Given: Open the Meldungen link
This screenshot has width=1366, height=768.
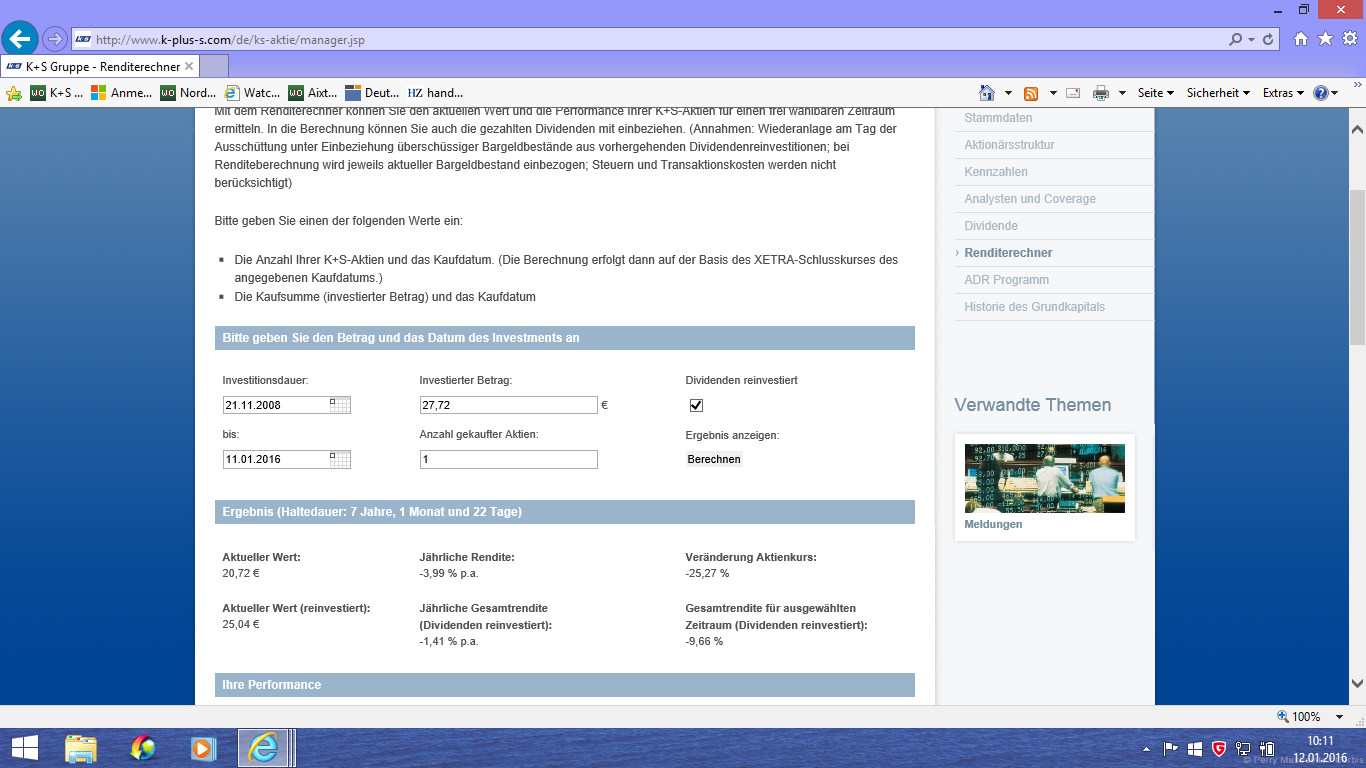Looking at the screenshot, I should point(993,524).
